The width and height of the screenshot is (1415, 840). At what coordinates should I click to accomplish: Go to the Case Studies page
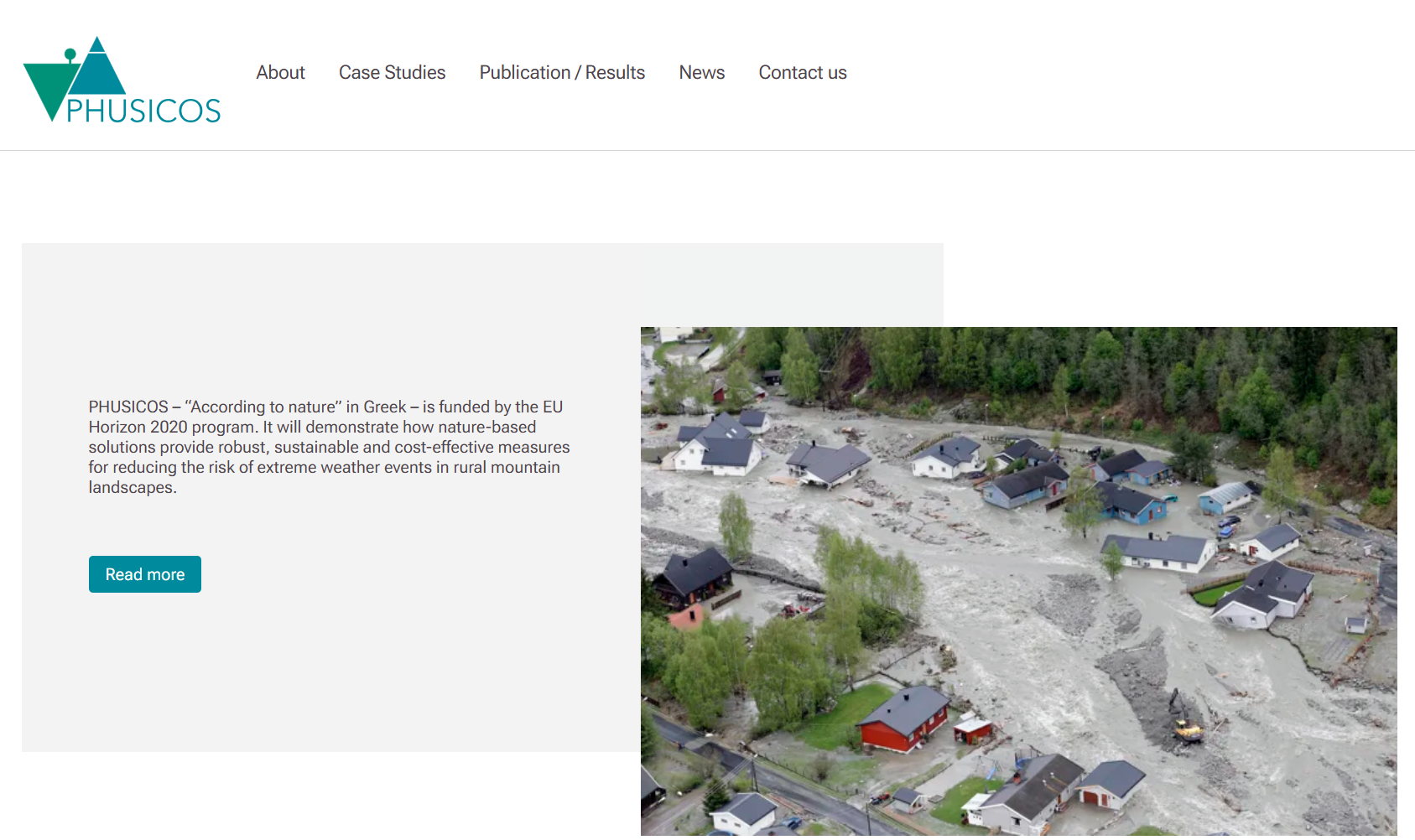tap(392, 73)
